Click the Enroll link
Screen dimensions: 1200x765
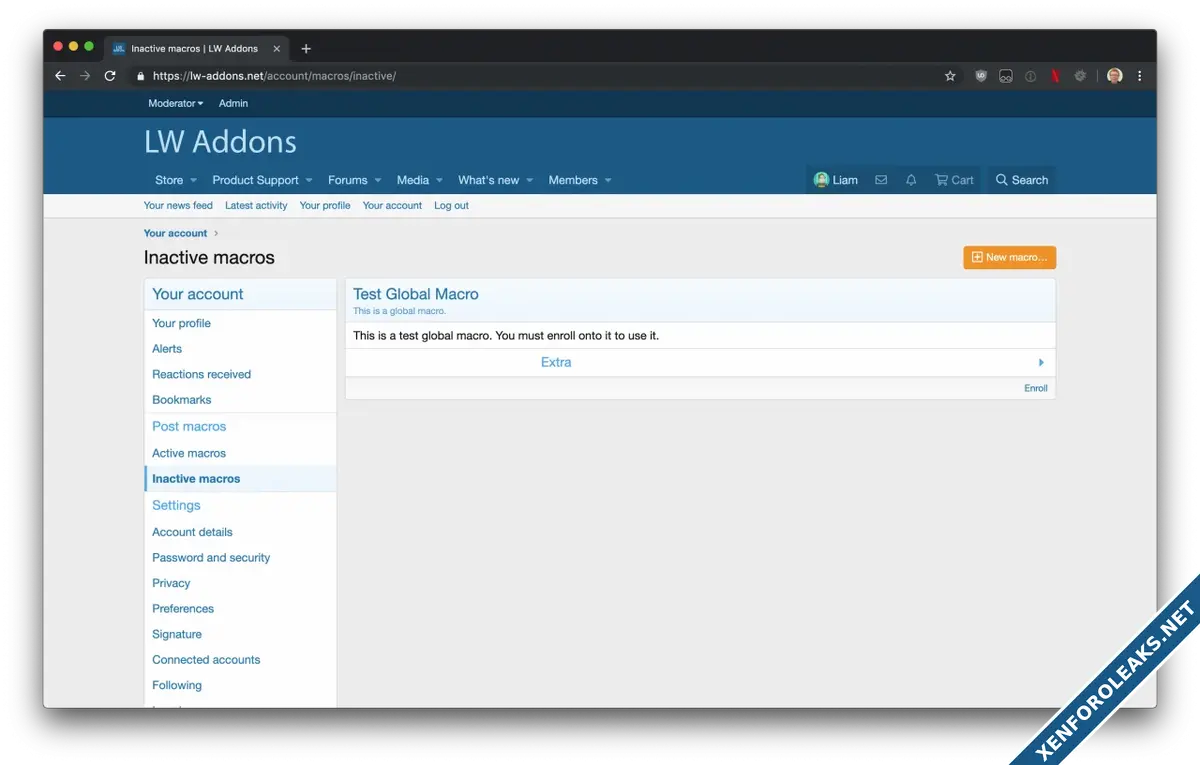(x=1035, y=388)
